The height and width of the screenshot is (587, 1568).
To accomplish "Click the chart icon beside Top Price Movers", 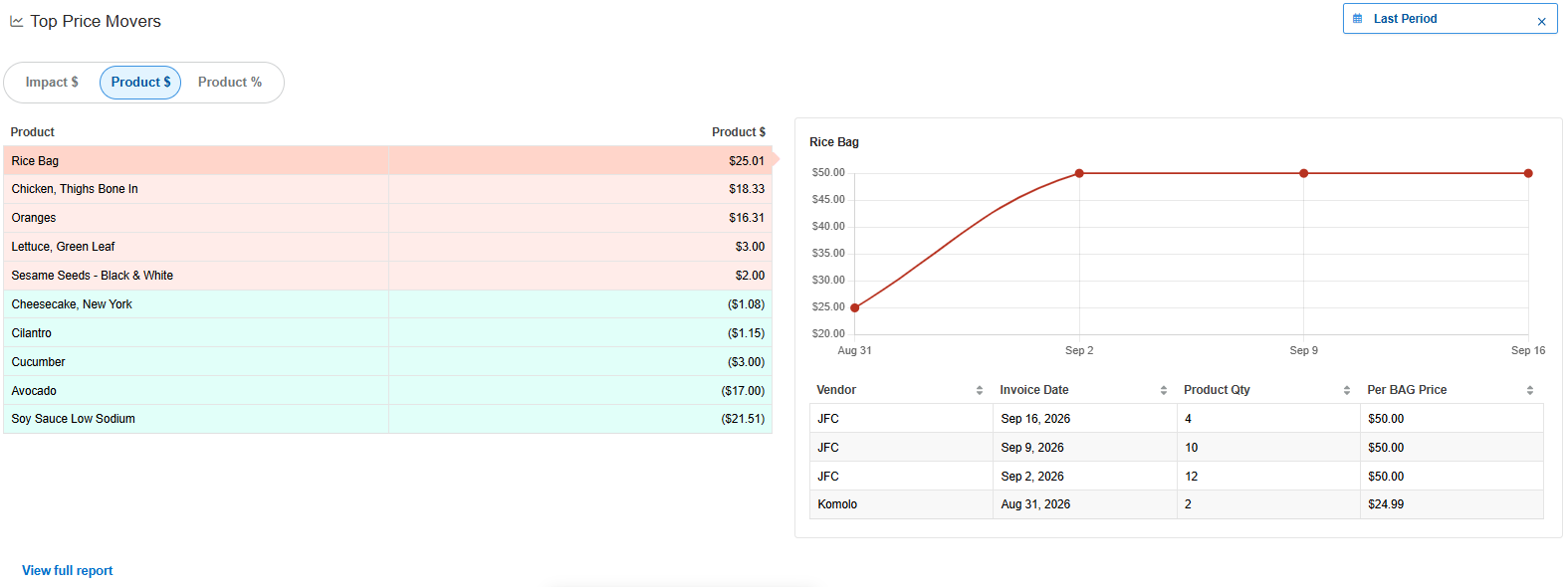I will tap(16, 21).
